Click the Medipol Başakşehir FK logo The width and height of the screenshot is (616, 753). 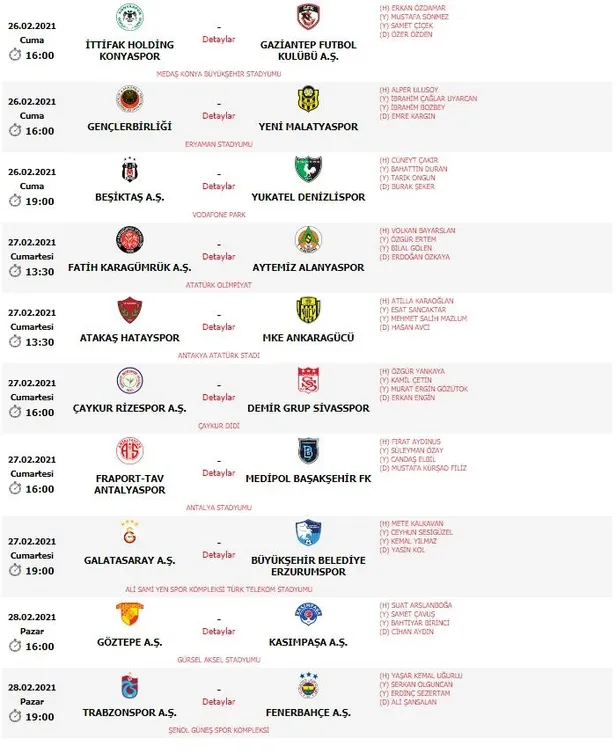[308, 450]
